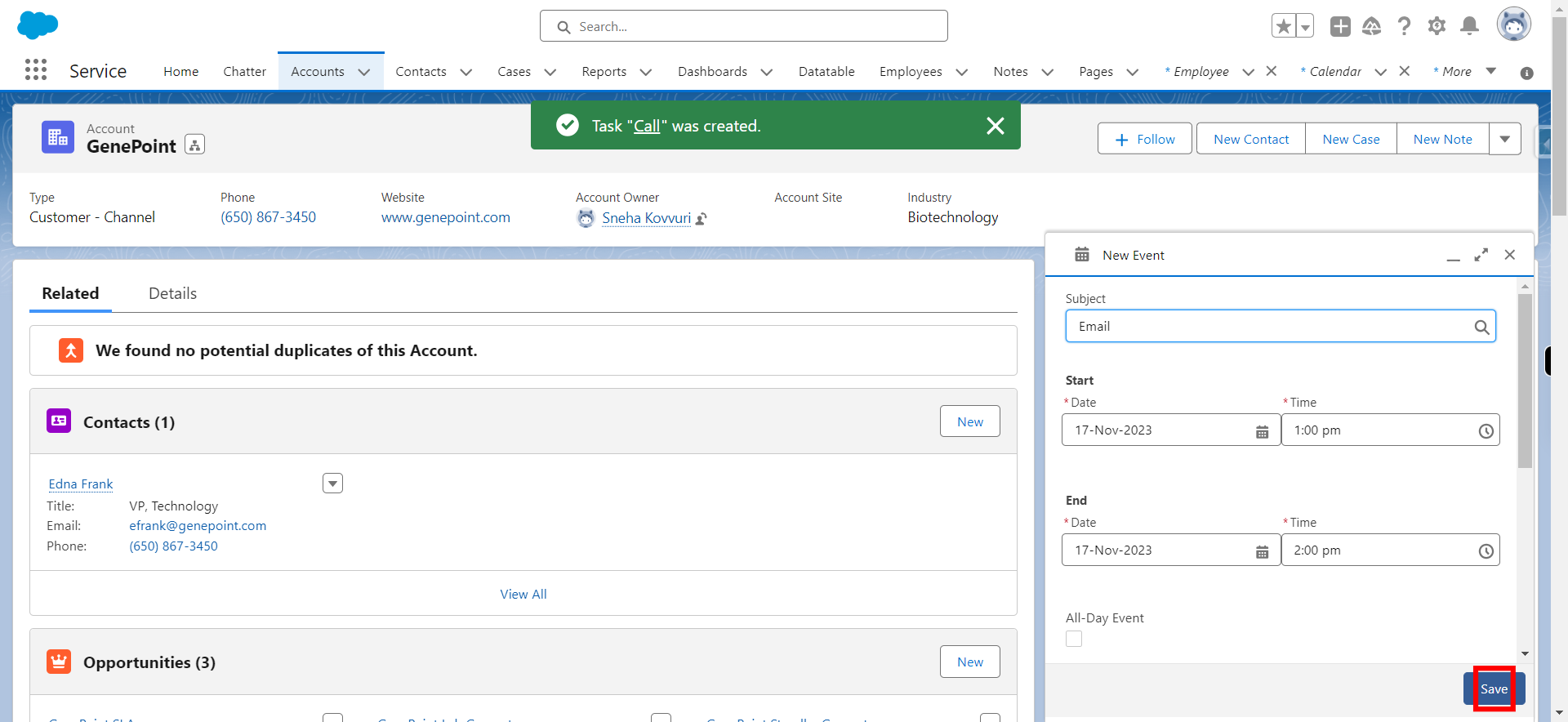Open Global Actions plus icon
The width and height of the screenshot is (1568, 722).
1340,26
